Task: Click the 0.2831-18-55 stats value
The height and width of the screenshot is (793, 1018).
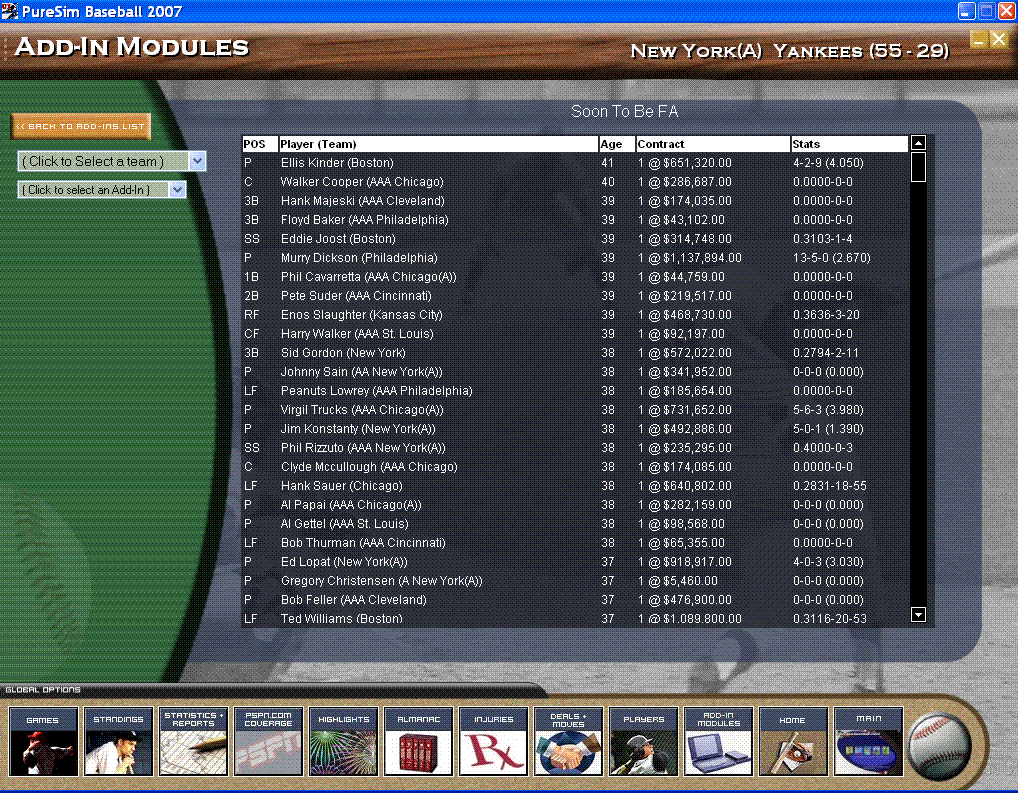Action: tap(830, 486)
